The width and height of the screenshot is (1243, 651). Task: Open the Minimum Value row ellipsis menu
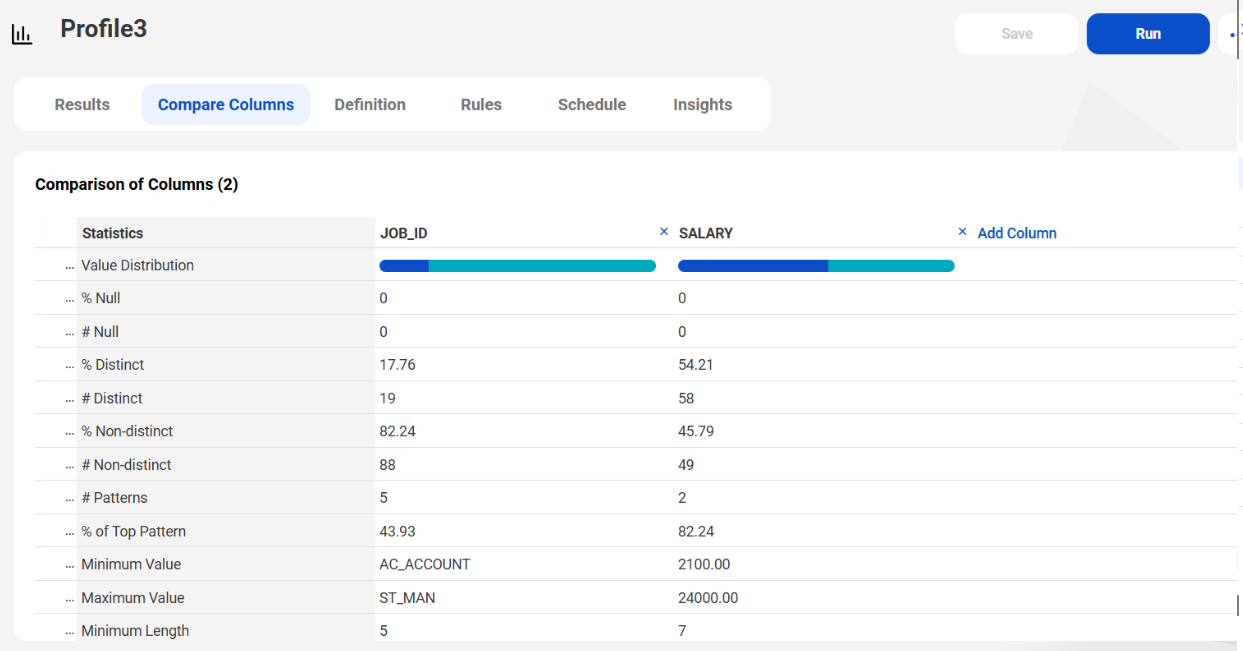pyautogui.click(x=70, y=566)
